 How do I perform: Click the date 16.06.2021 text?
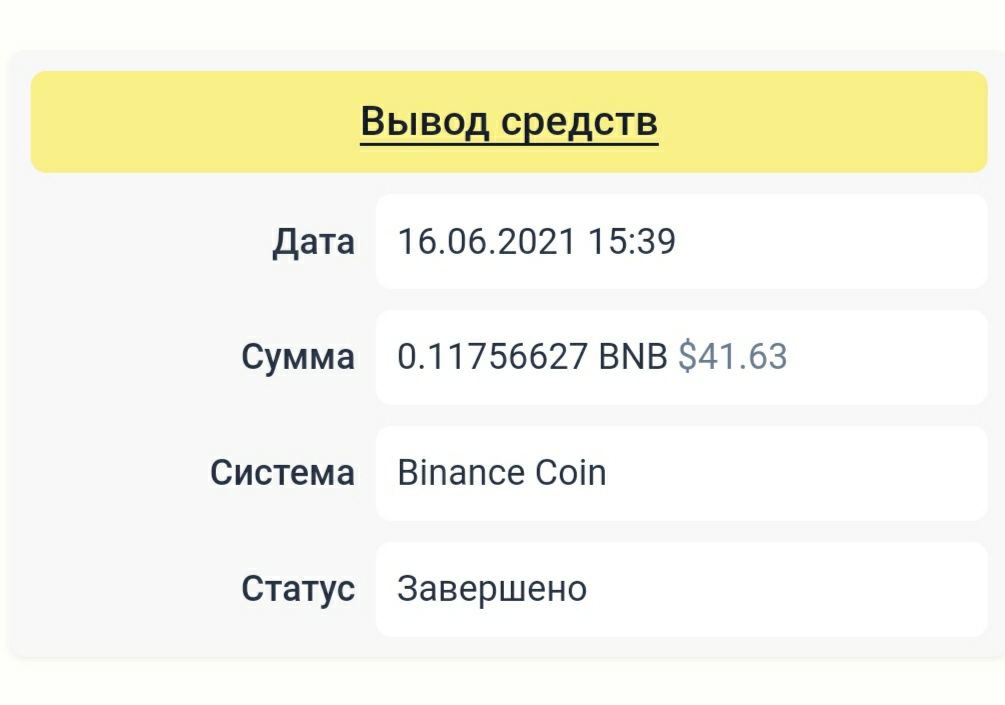tap(486, 242)
